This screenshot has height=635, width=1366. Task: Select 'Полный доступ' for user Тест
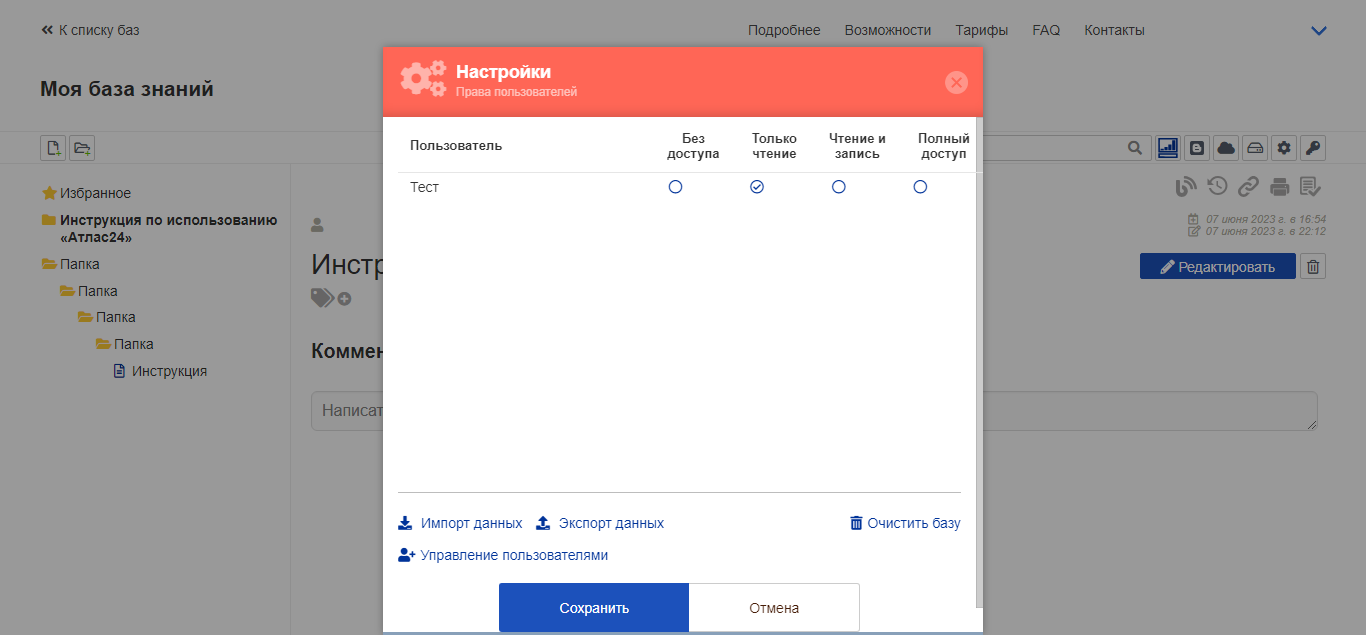(x=920, y=187)
